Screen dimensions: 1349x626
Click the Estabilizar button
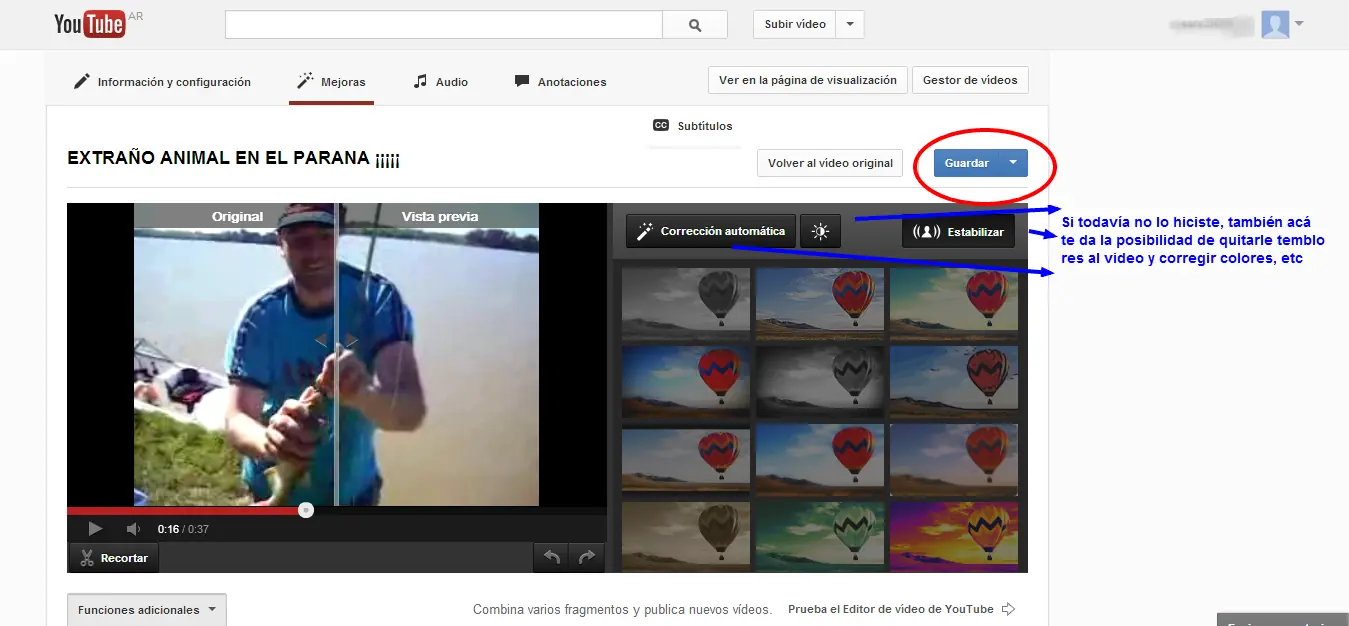click(x=958, y=231)
